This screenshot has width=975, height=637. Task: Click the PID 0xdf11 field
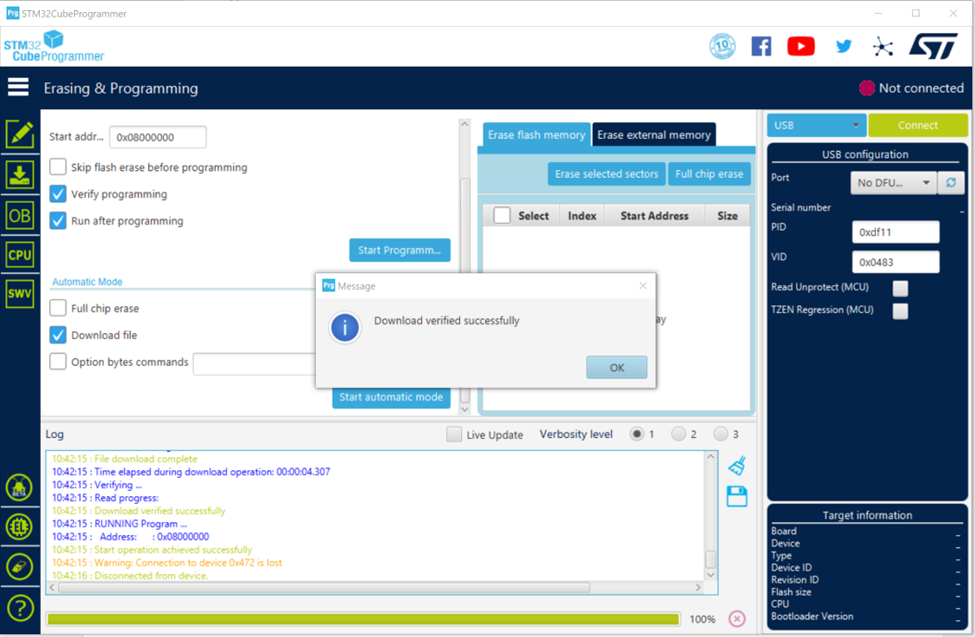(x=895, y=232)
